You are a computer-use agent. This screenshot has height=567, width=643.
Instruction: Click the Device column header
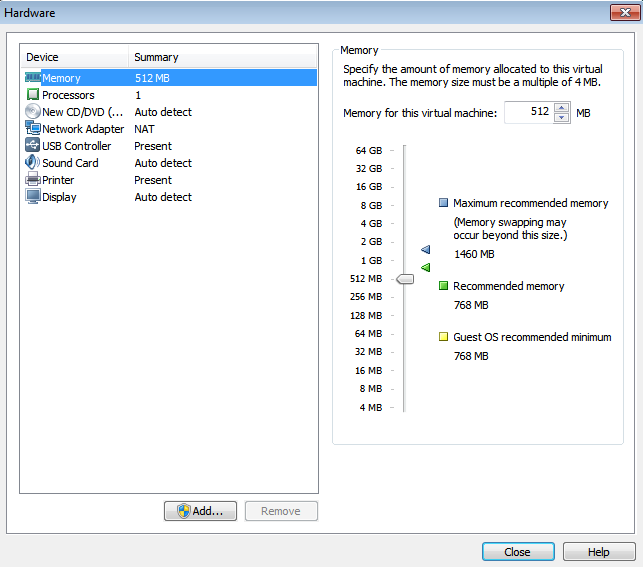(x=74, y=57)
